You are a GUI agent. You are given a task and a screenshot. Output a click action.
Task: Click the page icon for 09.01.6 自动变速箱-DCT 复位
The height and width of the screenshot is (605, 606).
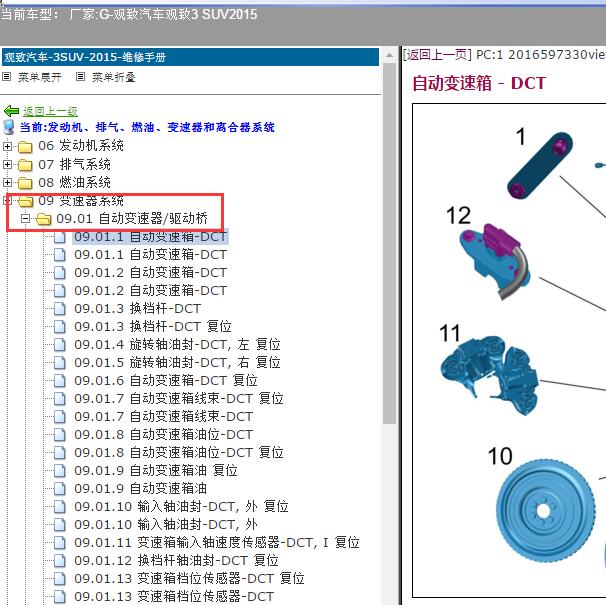click(60, 380)
